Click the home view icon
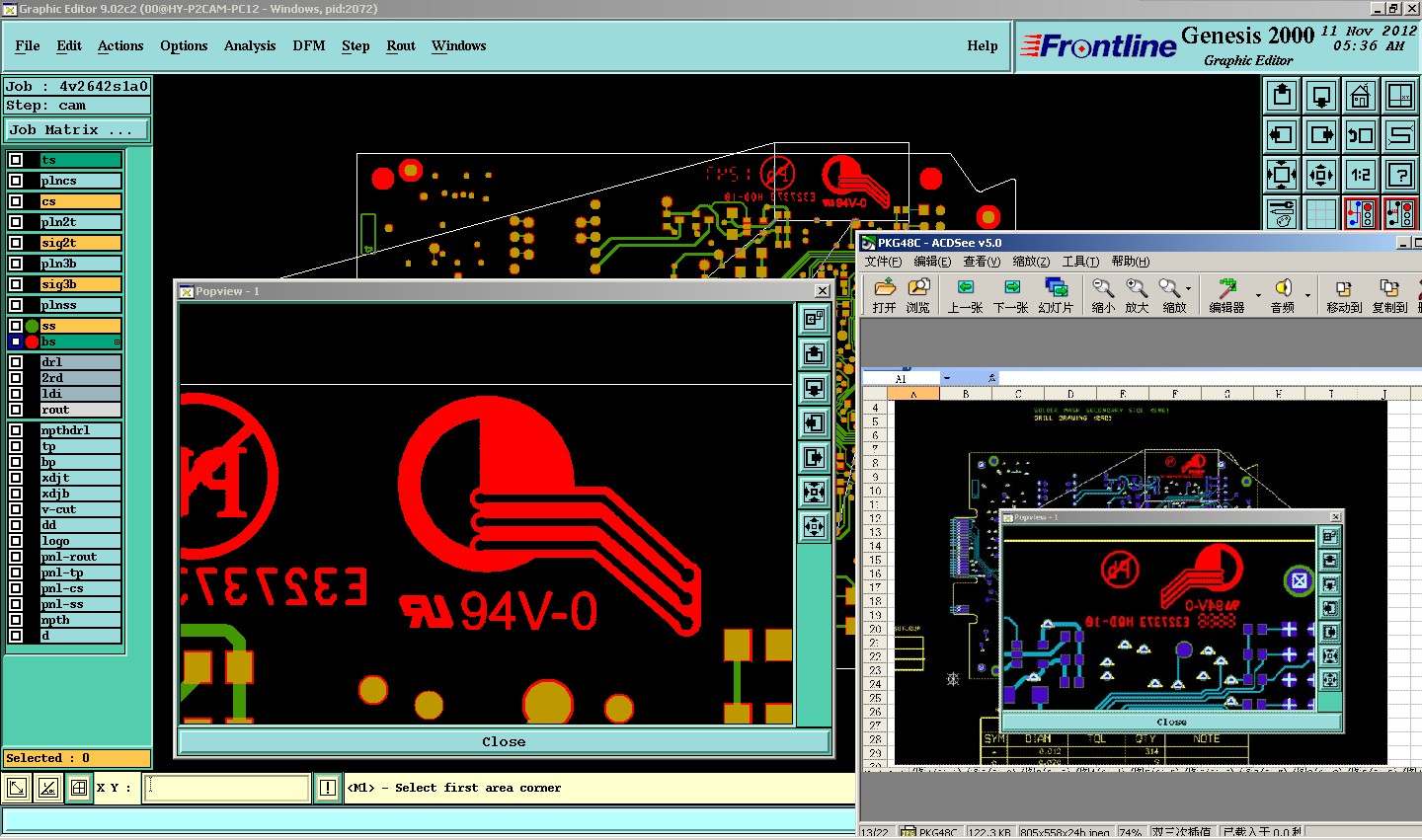The image size is (1422, 840). click(1361, 96)
